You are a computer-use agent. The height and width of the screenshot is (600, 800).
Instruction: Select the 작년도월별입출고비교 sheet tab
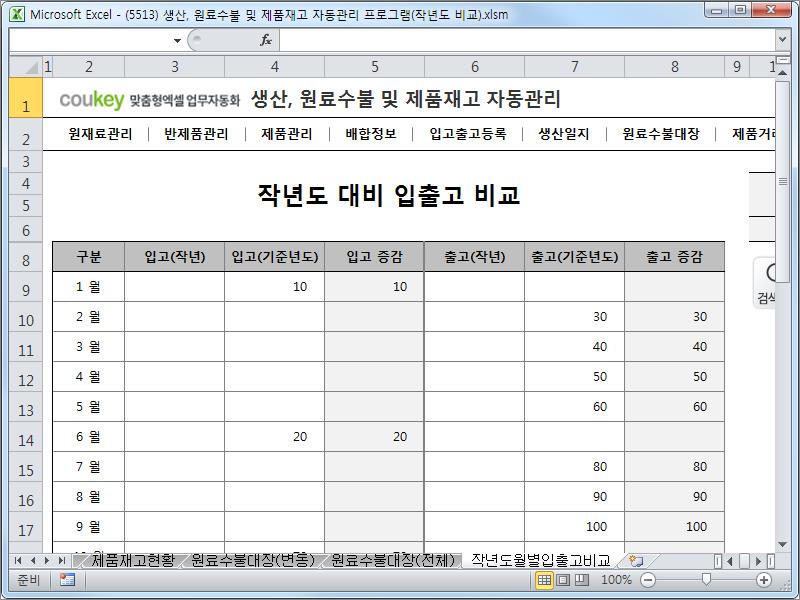[x=540, y=561]
